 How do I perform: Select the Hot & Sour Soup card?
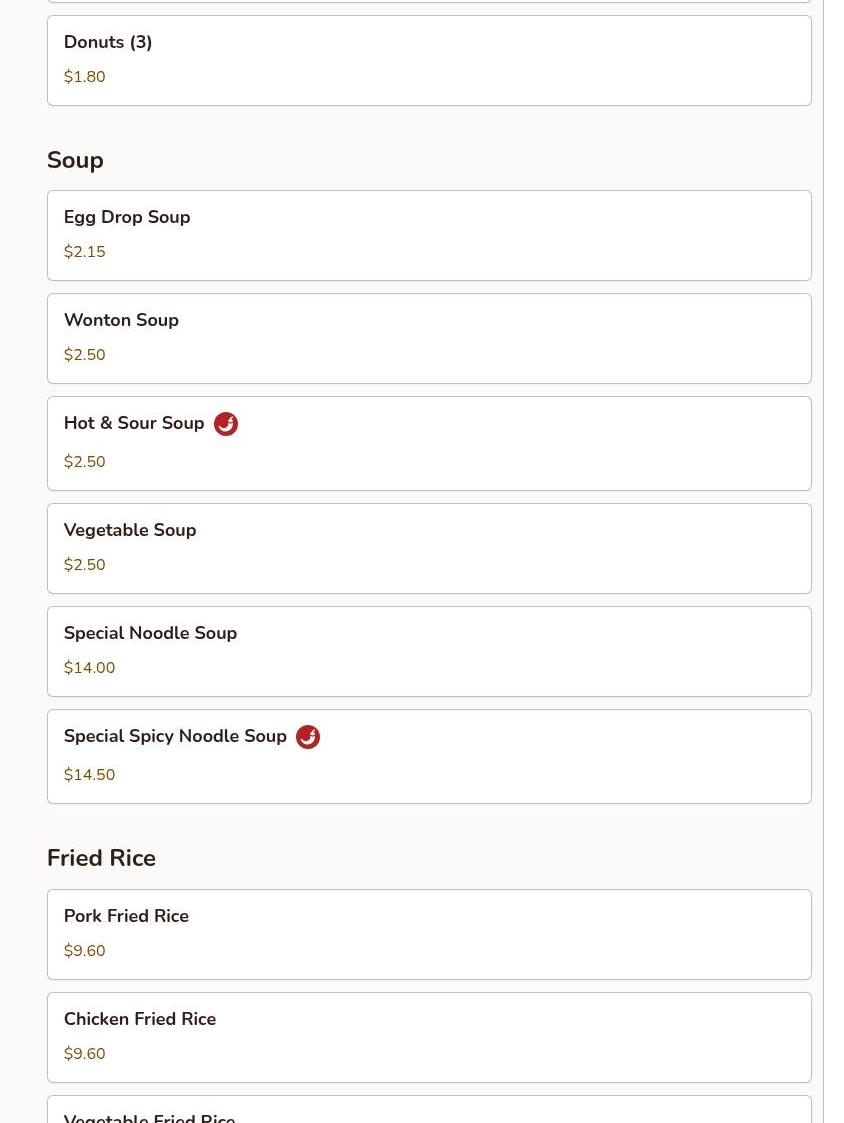[x=428, y=443]
